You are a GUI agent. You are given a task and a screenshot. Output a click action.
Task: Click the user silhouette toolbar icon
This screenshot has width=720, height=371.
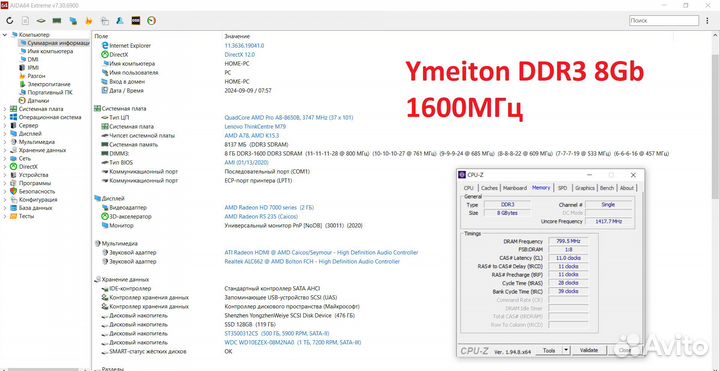pyautogui.click(x=120, y=21)
